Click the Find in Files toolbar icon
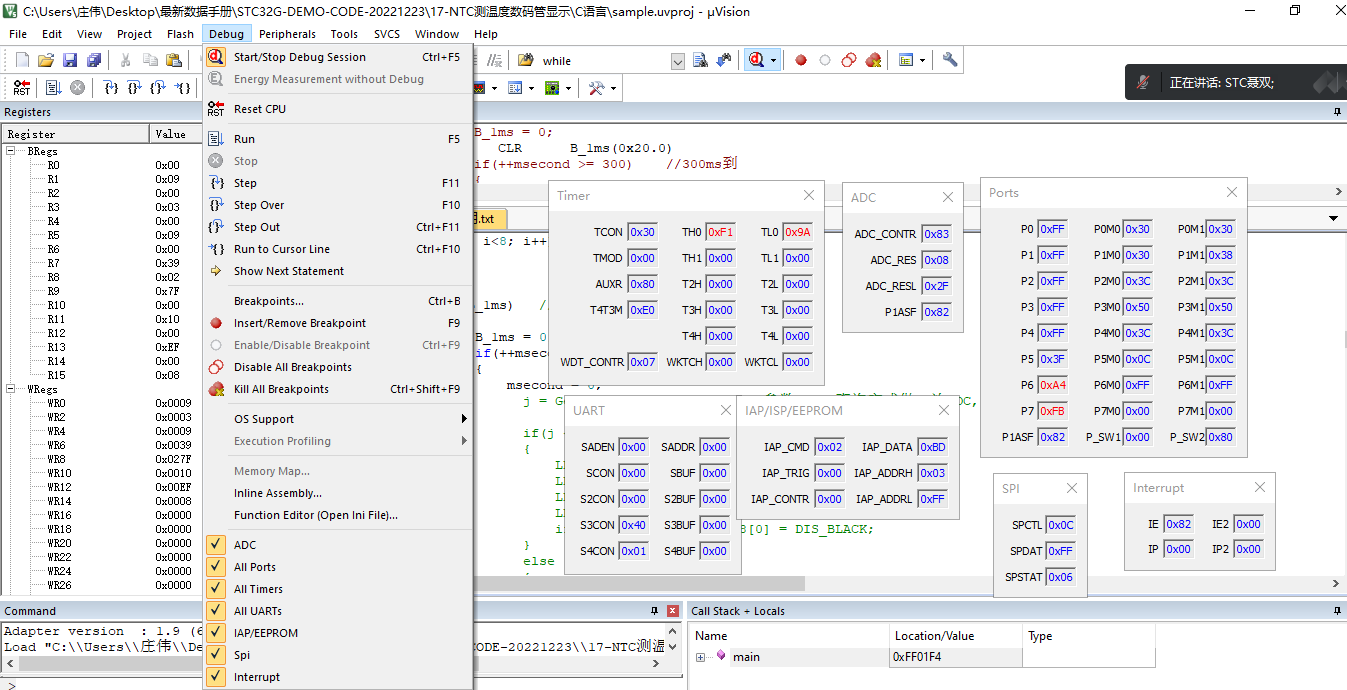1347x690 pixels. point(525,60)
